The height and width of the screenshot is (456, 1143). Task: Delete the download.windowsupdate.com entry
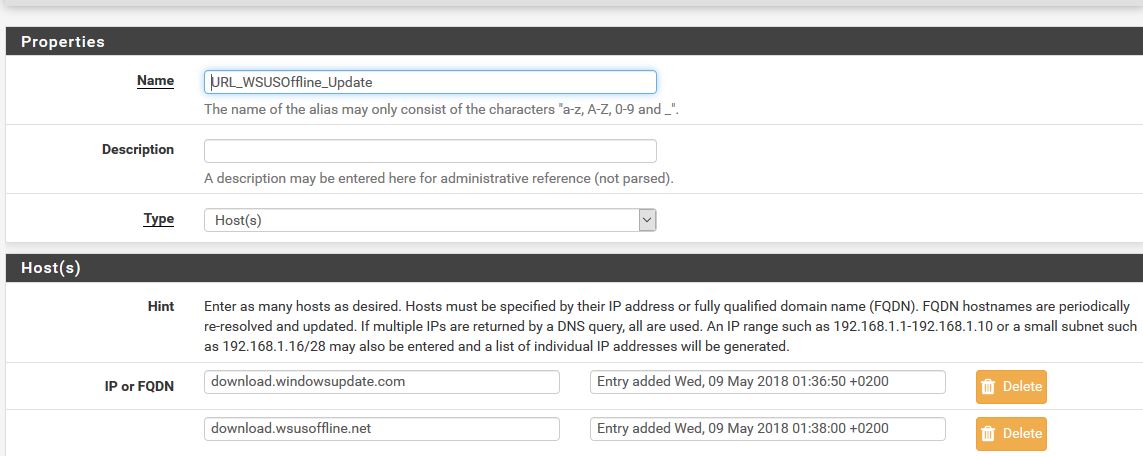pos(1011,386)
